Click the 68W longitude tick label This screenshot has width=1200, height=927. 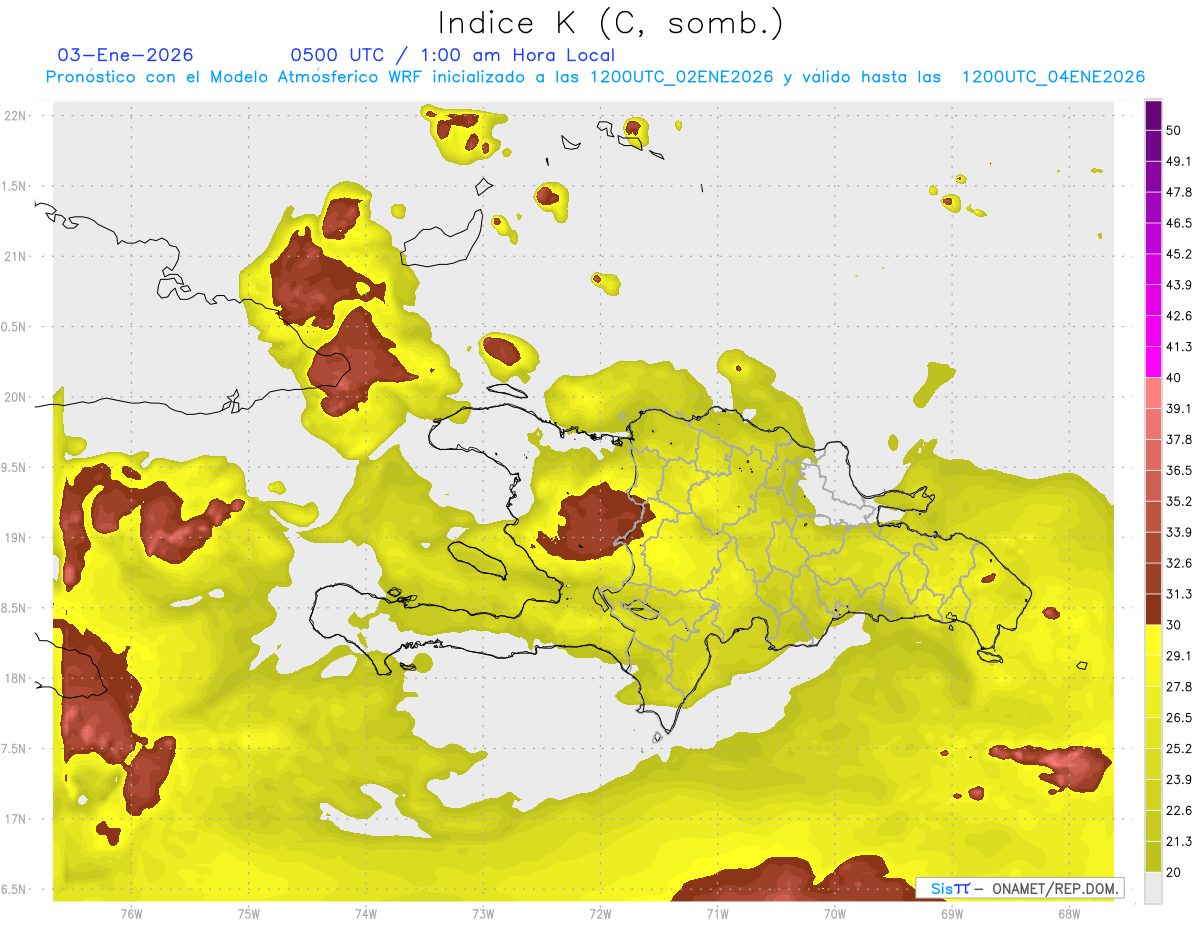tap(1068, 914)
